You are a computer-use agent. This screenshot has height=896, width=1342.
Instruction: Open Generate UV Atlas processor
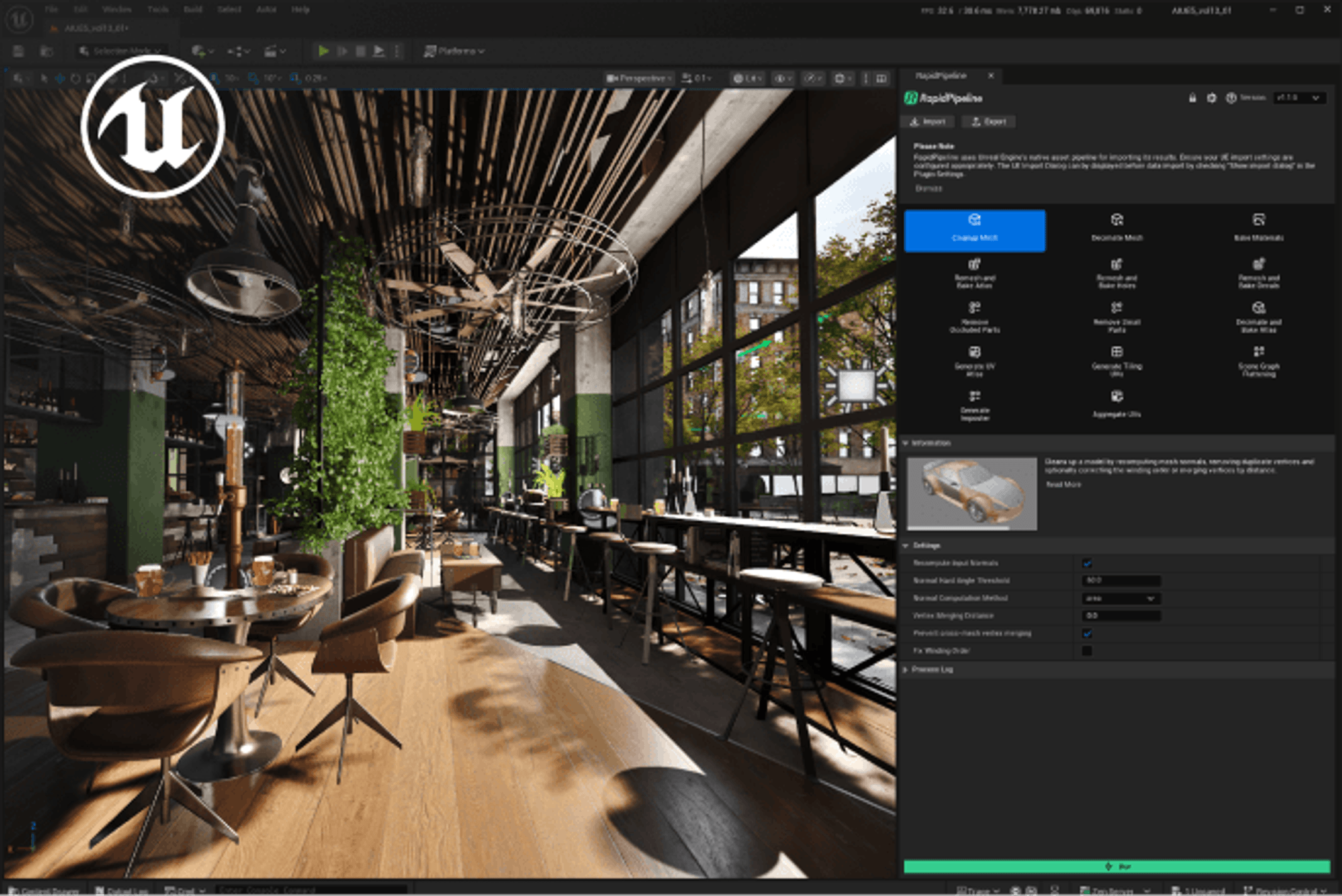[x=974, y=360]
